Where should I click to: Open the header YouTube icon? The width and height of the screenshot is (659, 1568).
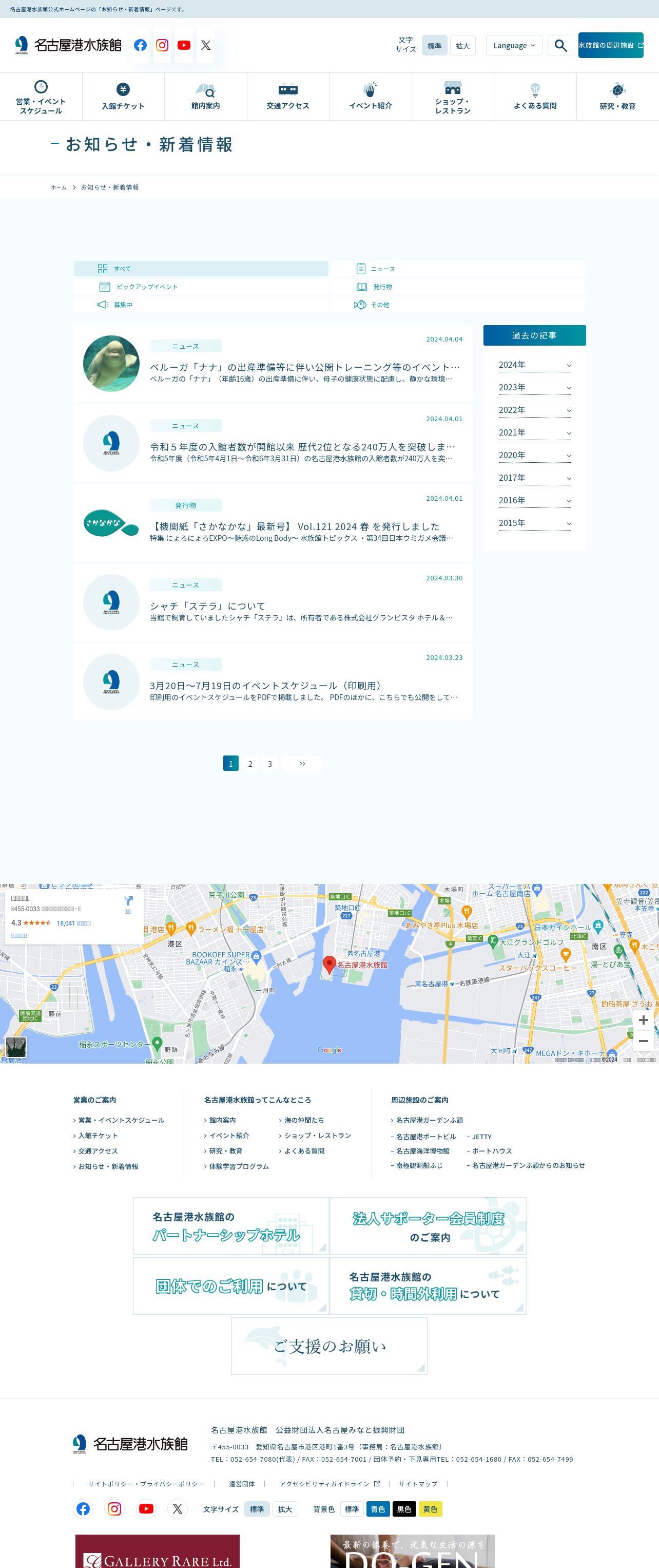184,46
